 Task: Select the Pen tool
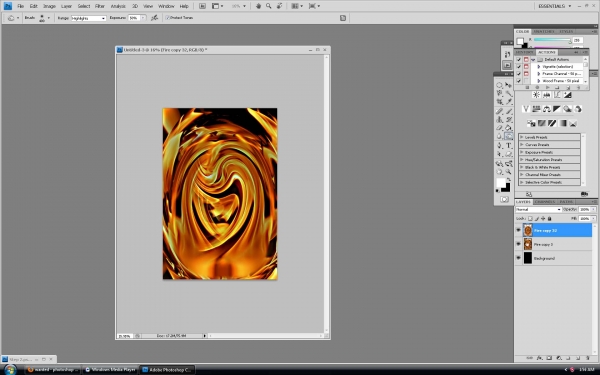point(499,146)
